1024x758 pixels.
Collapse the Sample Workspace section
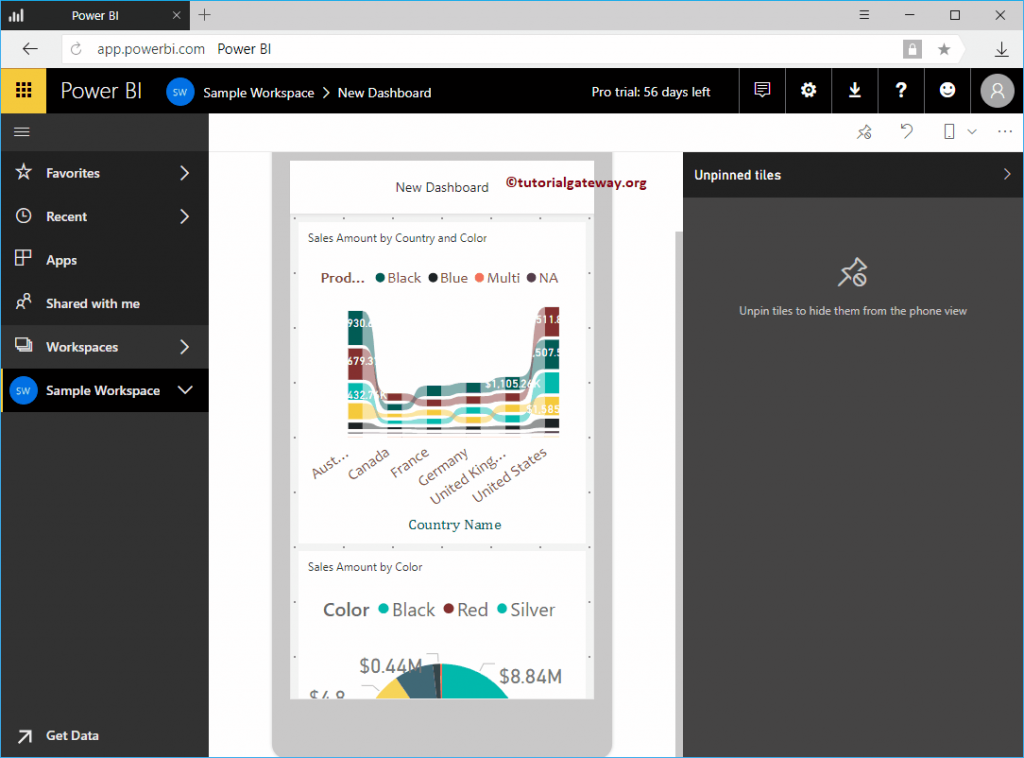pos(184,390)
